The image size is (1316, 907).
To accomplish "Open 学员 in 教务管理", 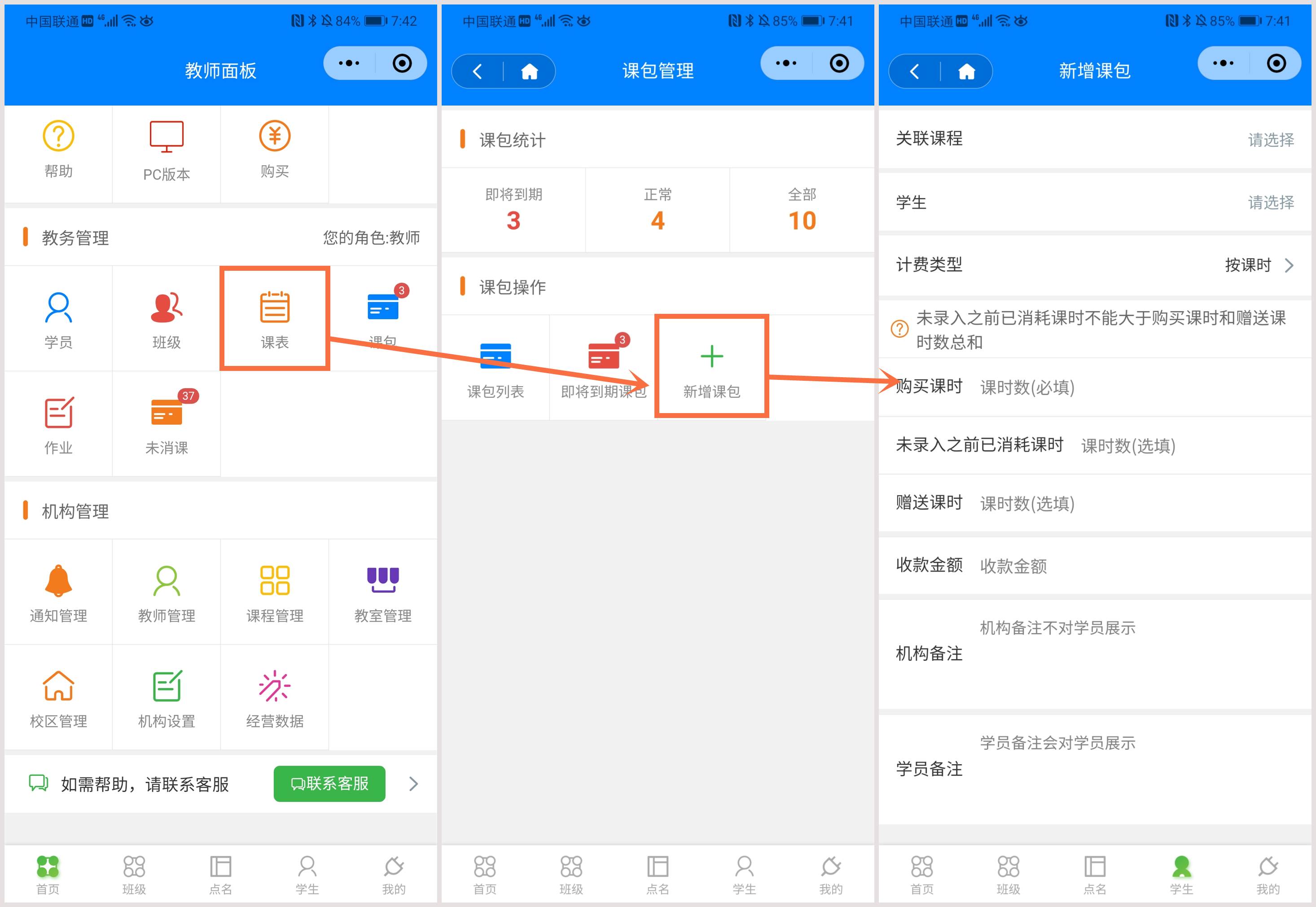I will click(x=58, y=308).
